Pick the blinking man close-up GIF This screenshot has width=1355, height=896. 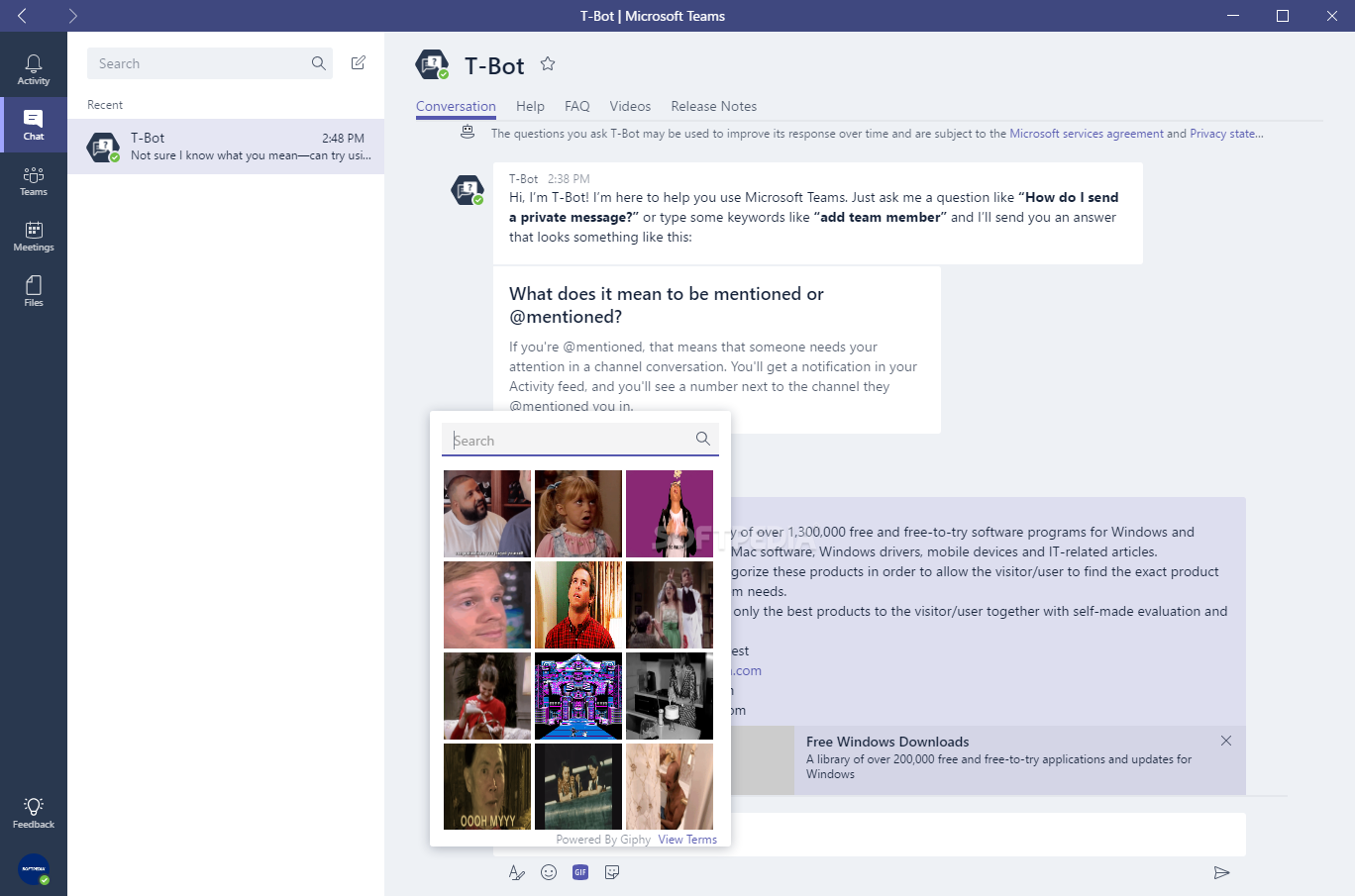tap(487, 605)
